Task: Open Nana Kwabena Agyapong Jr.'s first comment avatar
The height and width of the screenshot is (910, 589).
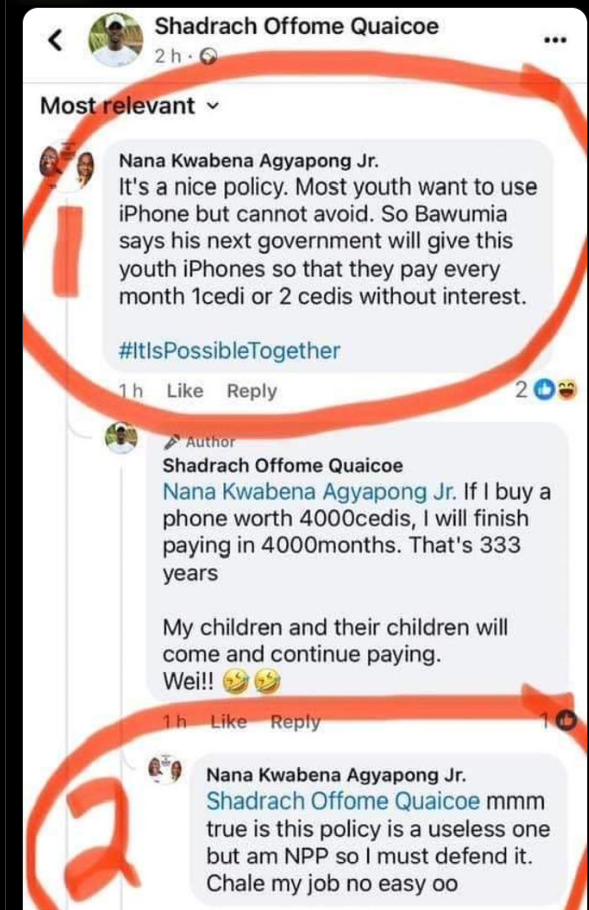Action: pos(66,166)
